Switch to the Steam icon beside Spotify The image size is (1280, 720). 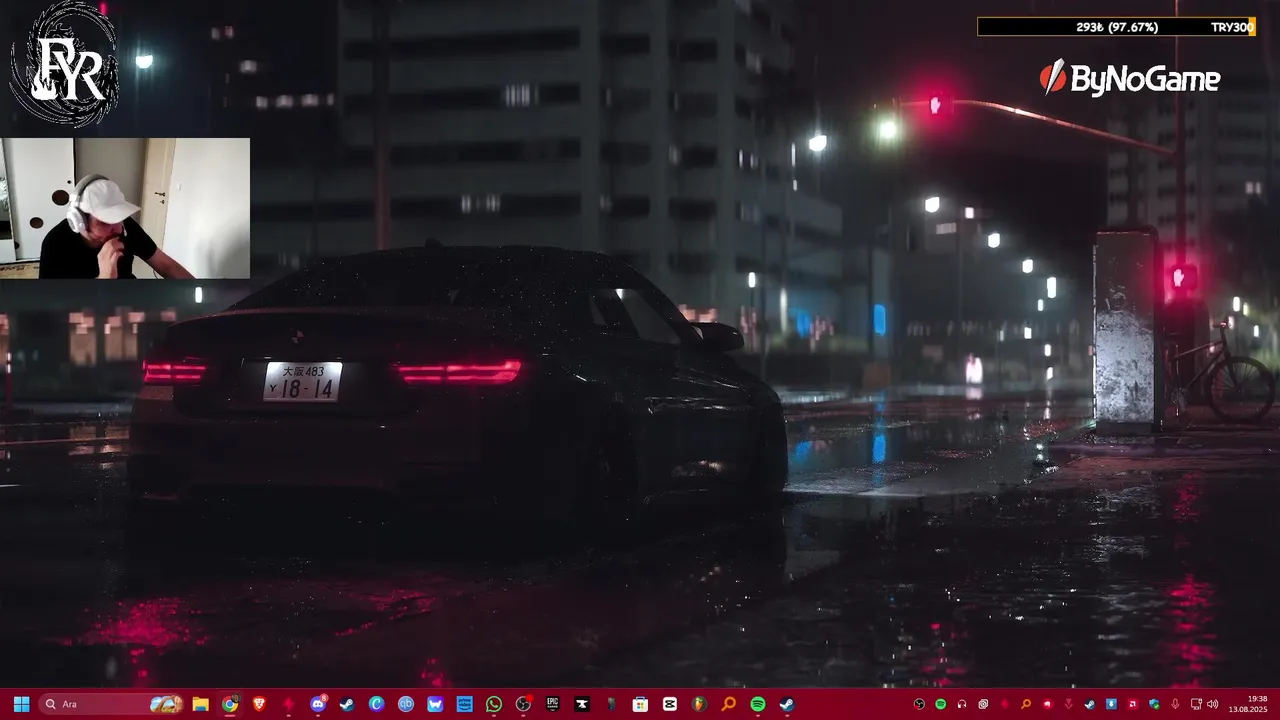click(x=787, y=704)
